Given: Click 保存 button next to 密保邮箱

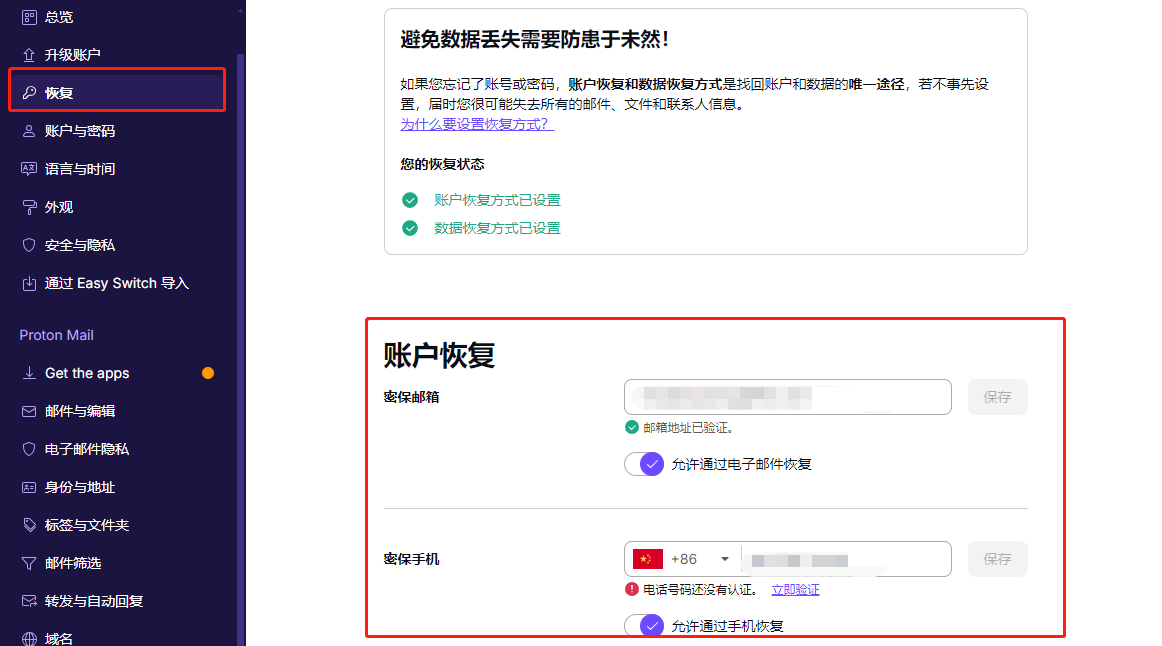Looking at the screenshot, I should coord(997,397).
